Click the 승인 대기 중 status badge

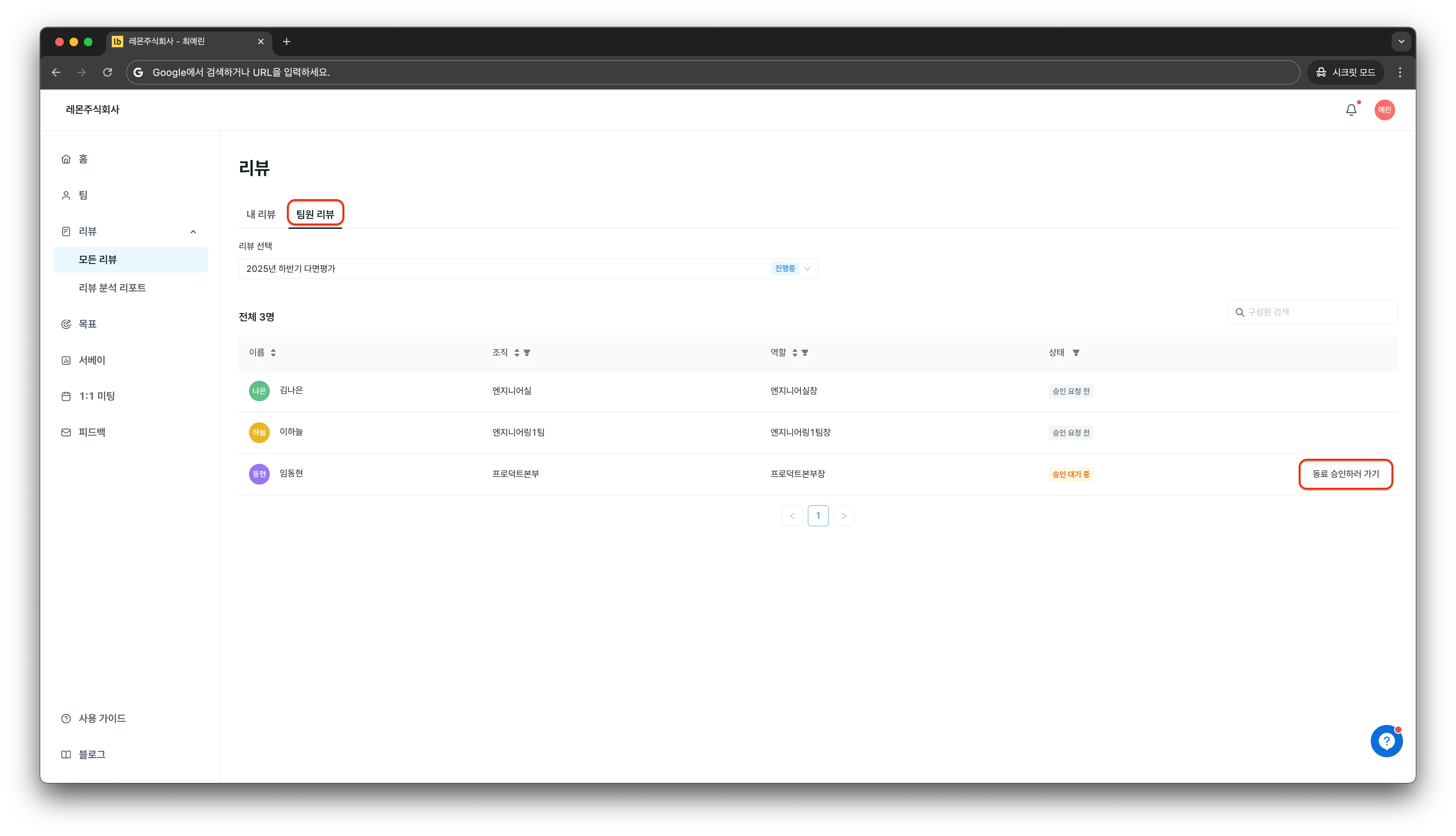point(1071,474)
